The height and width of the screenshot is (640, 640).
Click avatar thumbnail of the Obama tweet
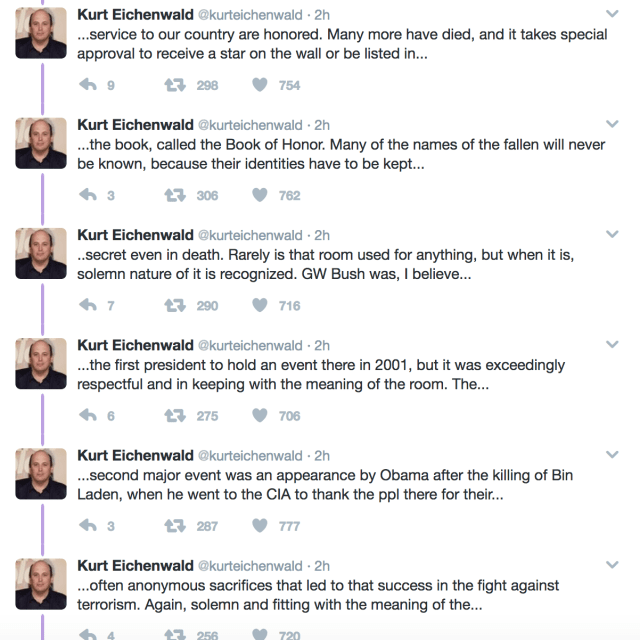pos(41,473)
